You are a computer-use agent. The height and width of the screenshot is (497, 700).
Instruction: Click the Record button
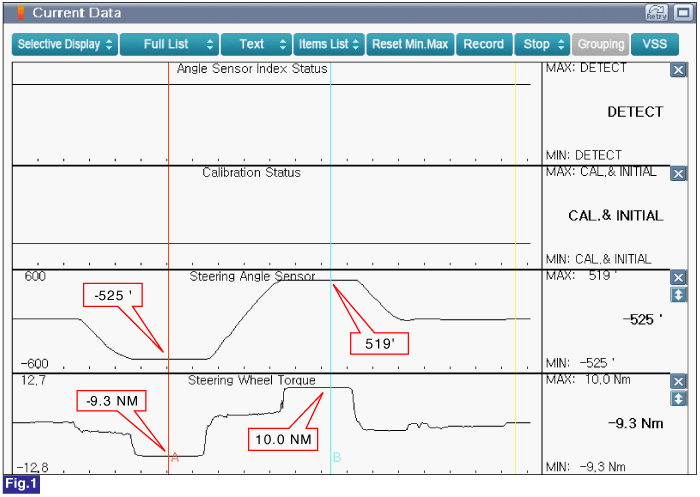484,44
